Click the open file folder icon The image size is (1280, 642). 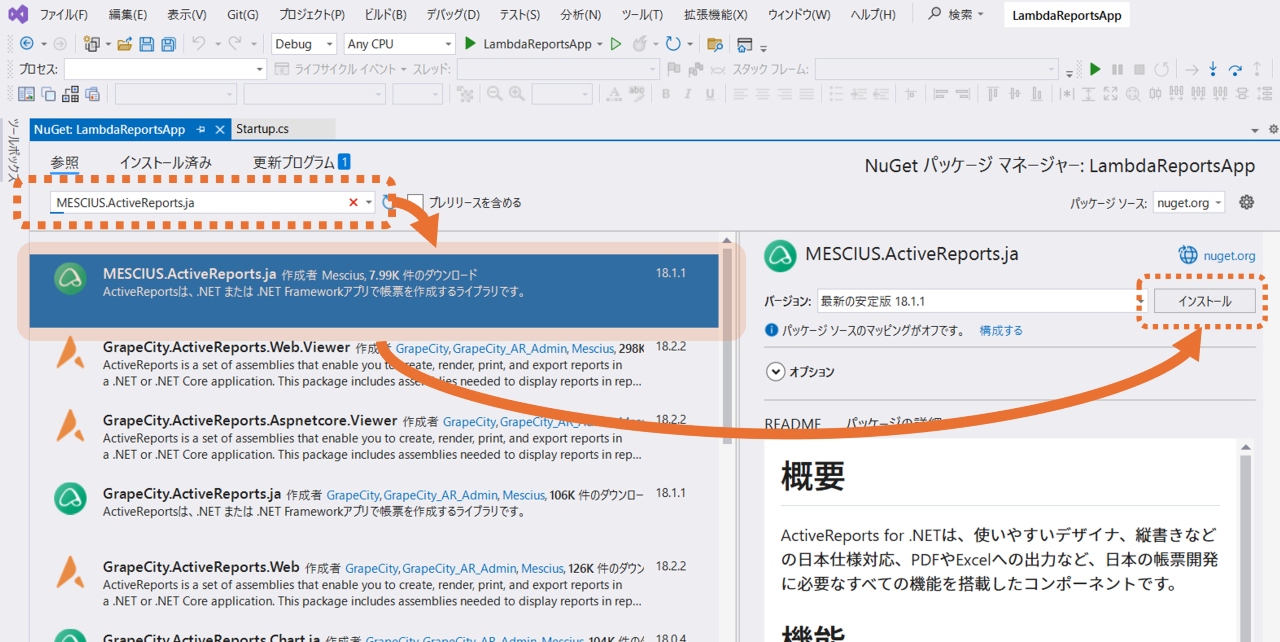pyautogui.click(x=125, y=44)
